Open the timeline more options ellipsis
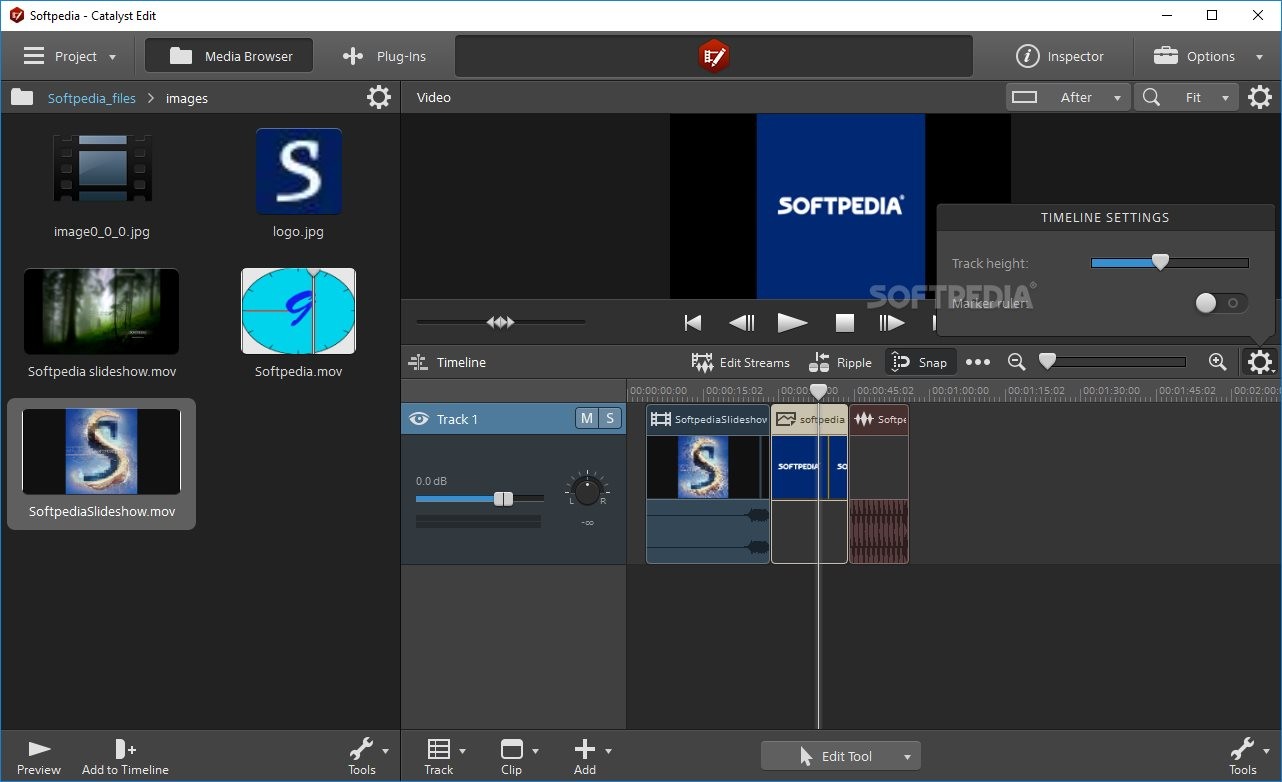The image size is (1282, 782). [x=978, y=362]
